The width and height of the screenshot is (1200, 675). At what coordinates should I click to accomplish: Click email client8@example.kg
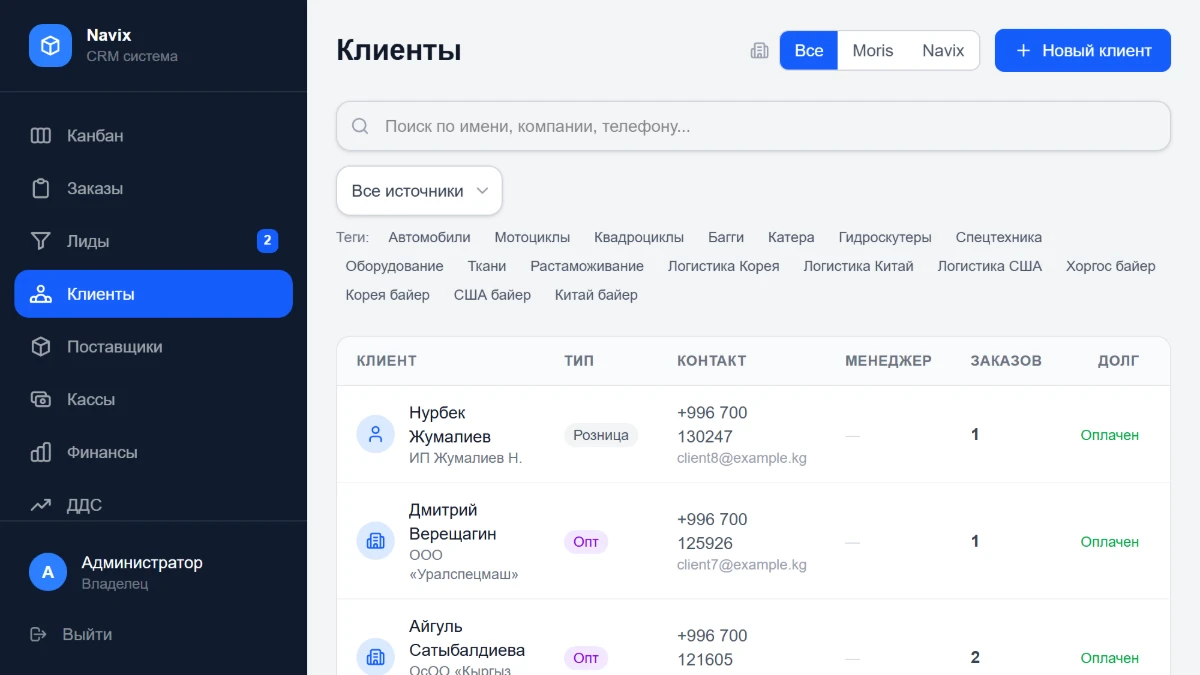coord(742,458)
